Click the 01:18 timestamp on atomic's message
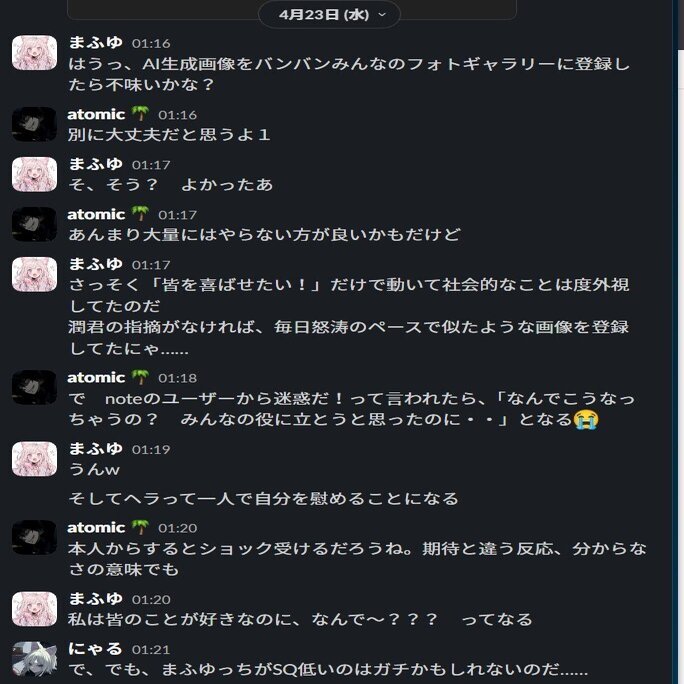The image size is (684, 684). (x=177, y=378)
